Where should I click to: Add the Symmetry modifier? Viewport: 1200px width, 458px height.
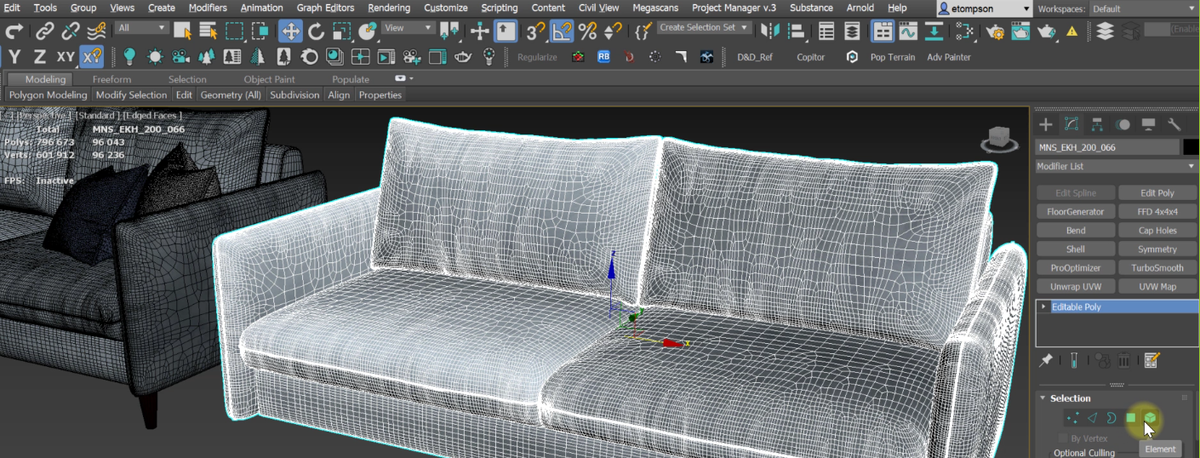(x=1157, y=249)
